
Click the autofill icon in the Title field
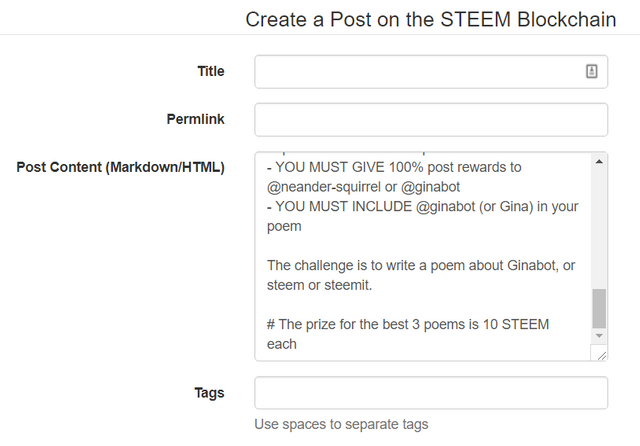591,72
